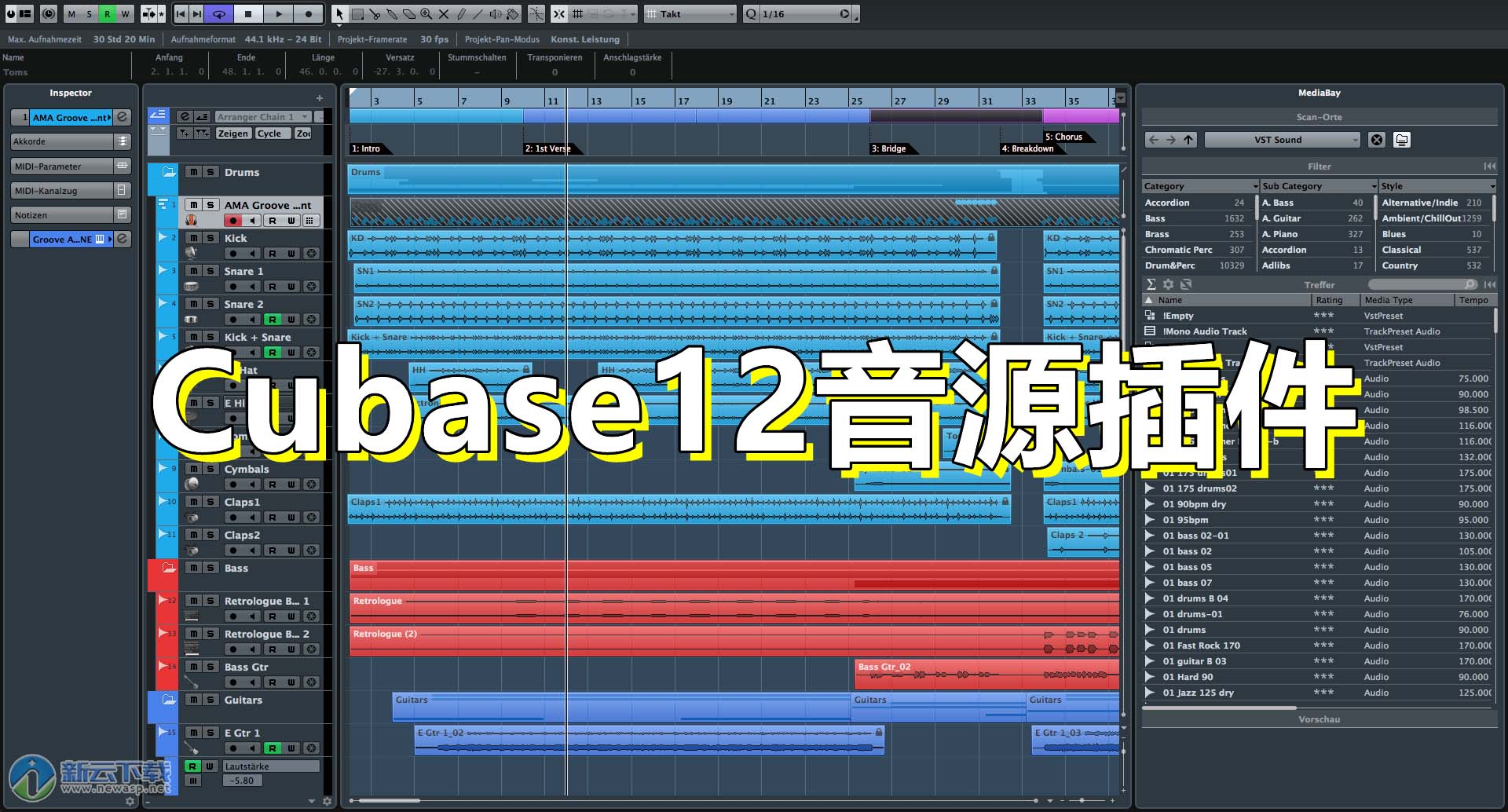Click the horizontal zoom slider below arrangement
1508x812 pixels.
click(1082, 800)
